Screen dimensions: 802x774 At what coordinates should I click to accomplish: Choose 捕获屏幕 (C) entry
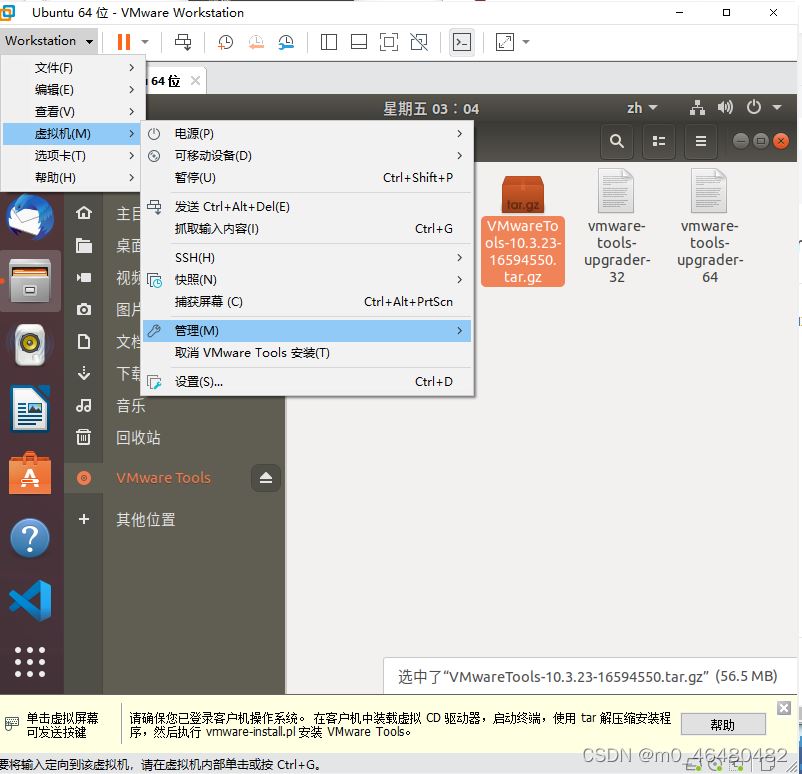click(x=307, y=301)
